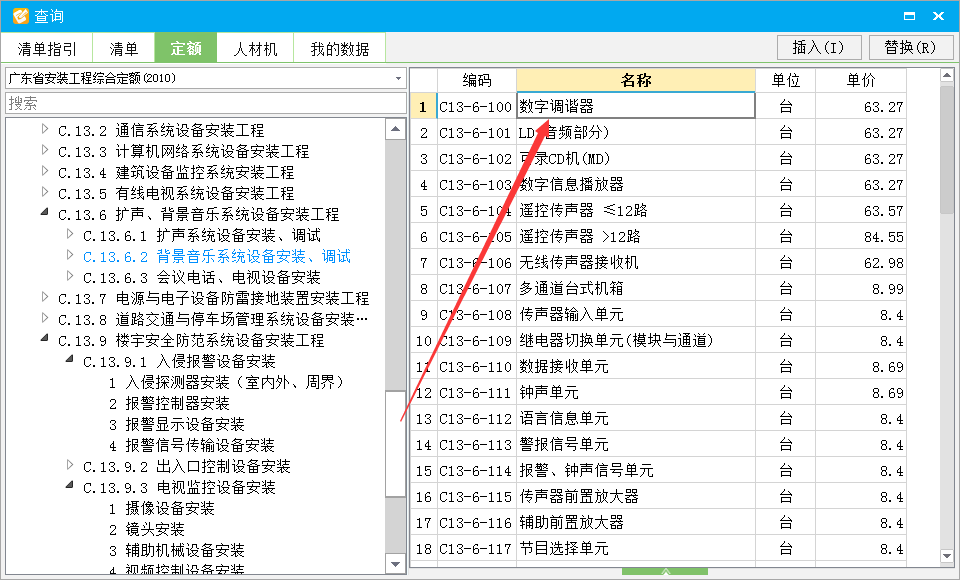Click the 替换(R) button
960x580 pixels.
(x=911, y=47)
